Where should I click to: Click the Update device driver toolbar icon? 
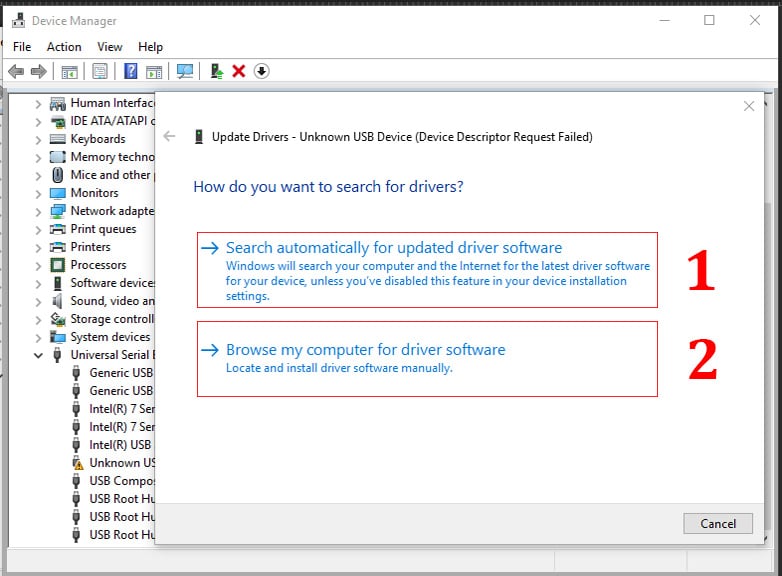[x=216, y=71]
